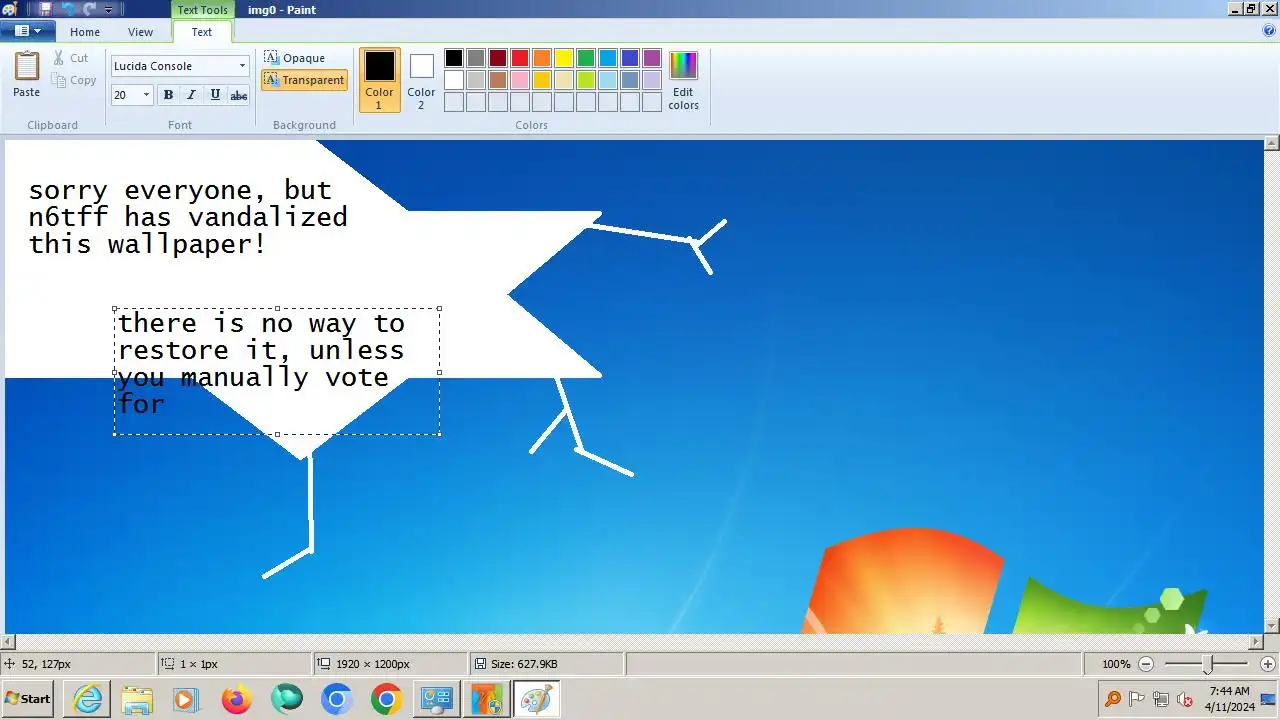Viewport: 1280px width, 720px height.
Task: Select Transparent background option
Action: (x=304, y=80)
